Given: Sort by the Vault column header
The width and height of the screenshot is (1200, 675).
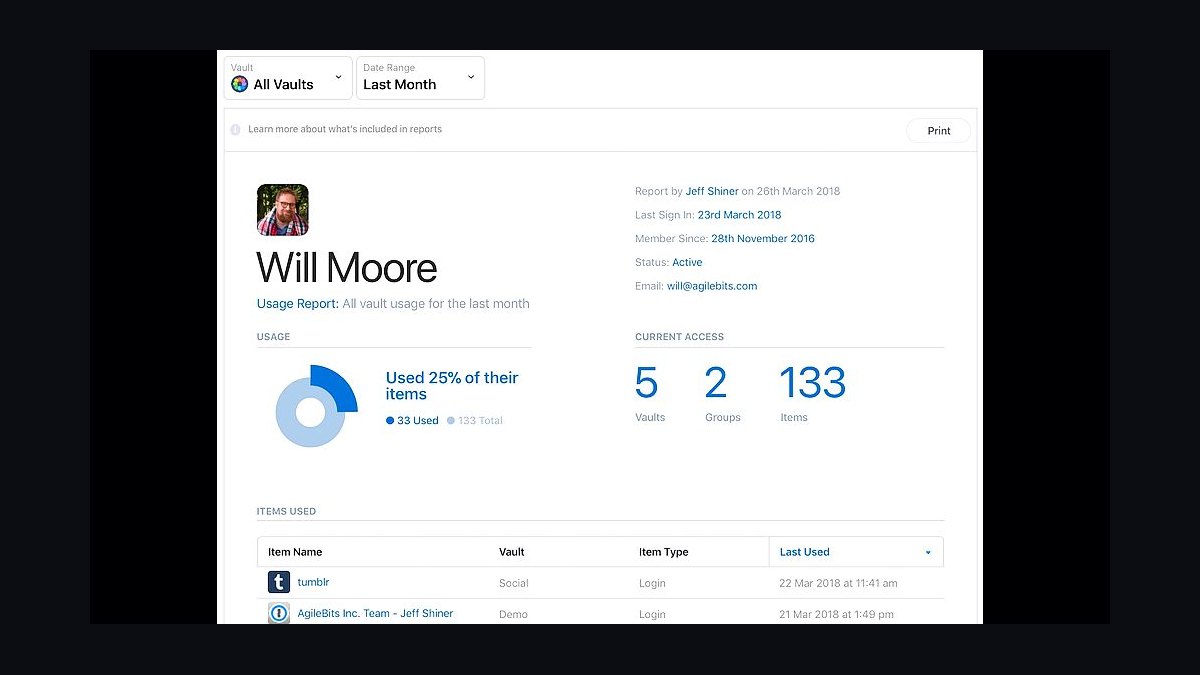Looking at the screenshot, I should coord(512,552).
